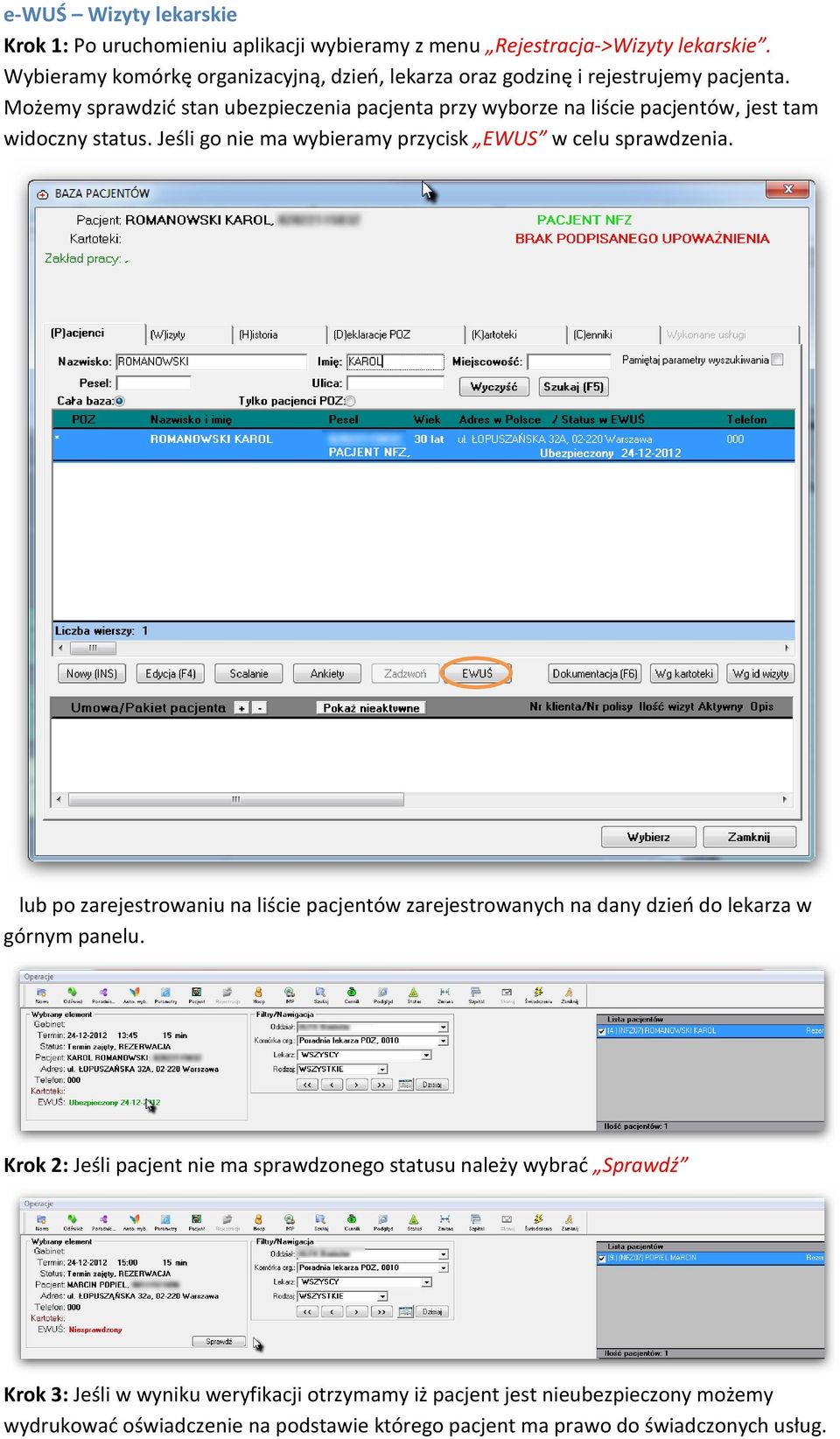Image resolution: width=840 pixels, height=1439 pixels.
Task: Open Rodzaj dropdown in Popiel panel
Action: [x=382, y=1295]
